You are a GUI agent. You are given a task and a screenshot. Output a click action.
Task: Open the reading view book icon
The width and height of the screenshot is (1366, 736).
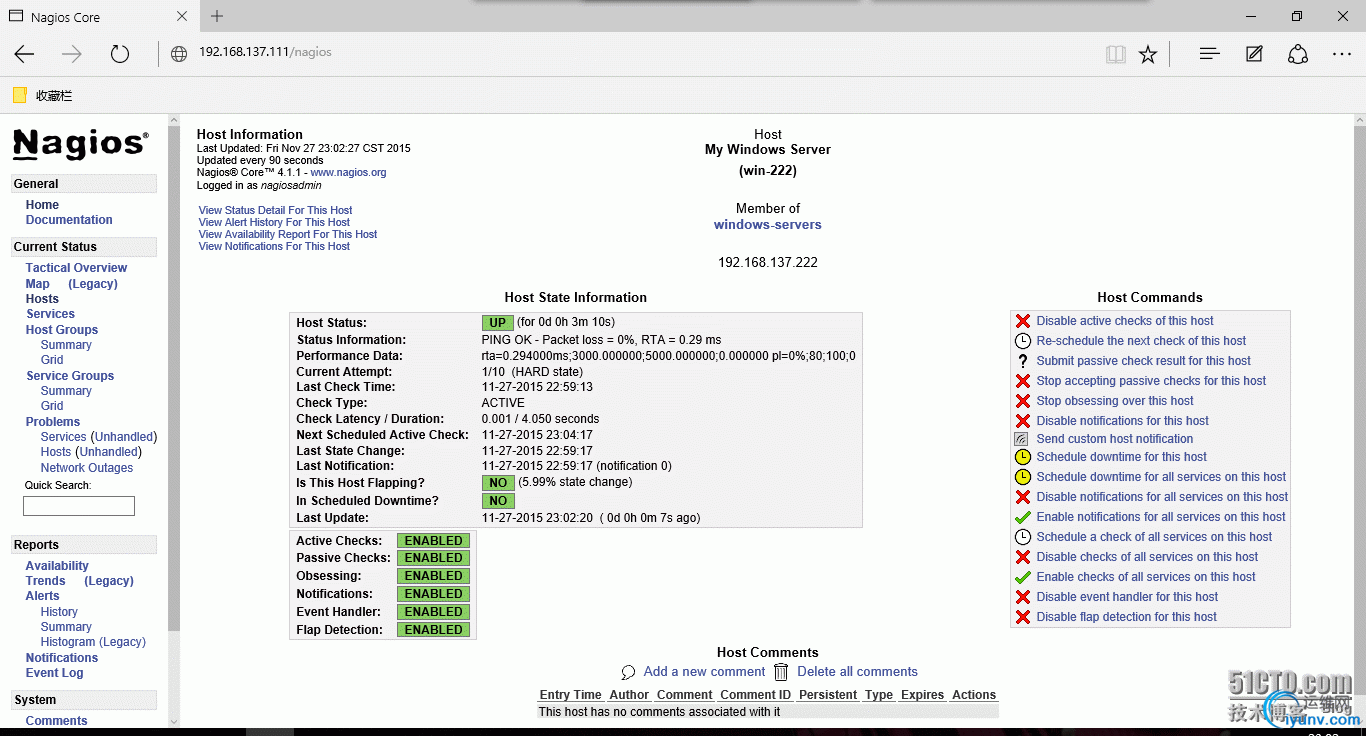(x=1116, y=54)
